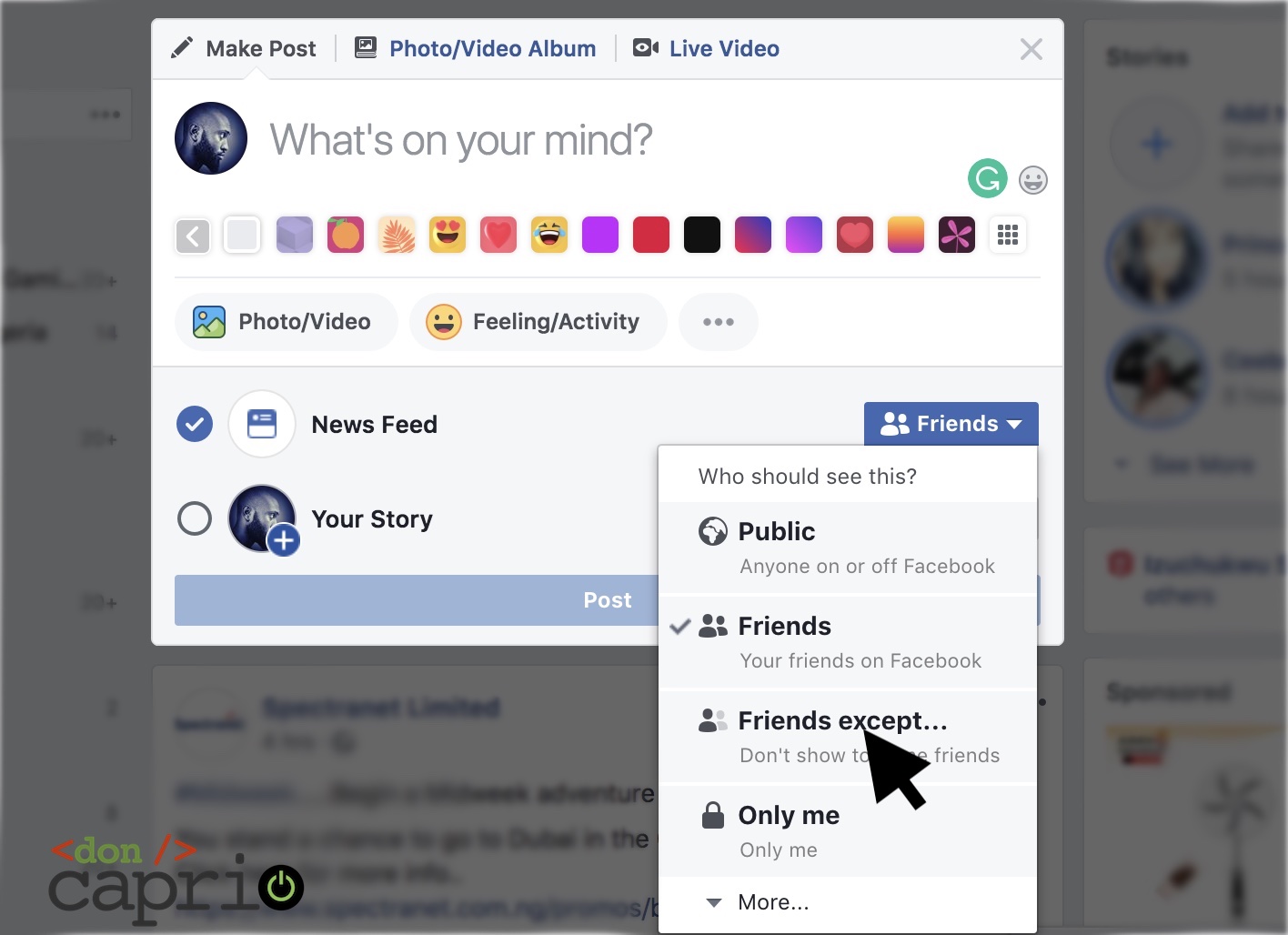Choose the laughing tears emoji background
Image resolution: width=1288 pixels, height=935 pixels.
[549, 235]
